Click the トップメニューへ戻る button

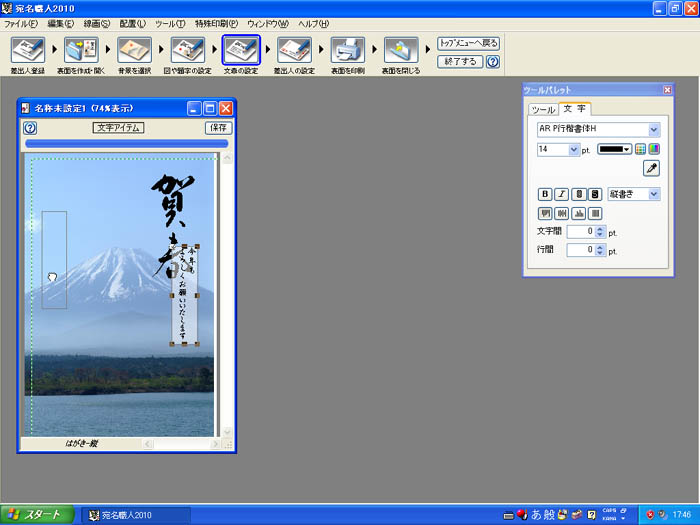click(x=468, y=44)
